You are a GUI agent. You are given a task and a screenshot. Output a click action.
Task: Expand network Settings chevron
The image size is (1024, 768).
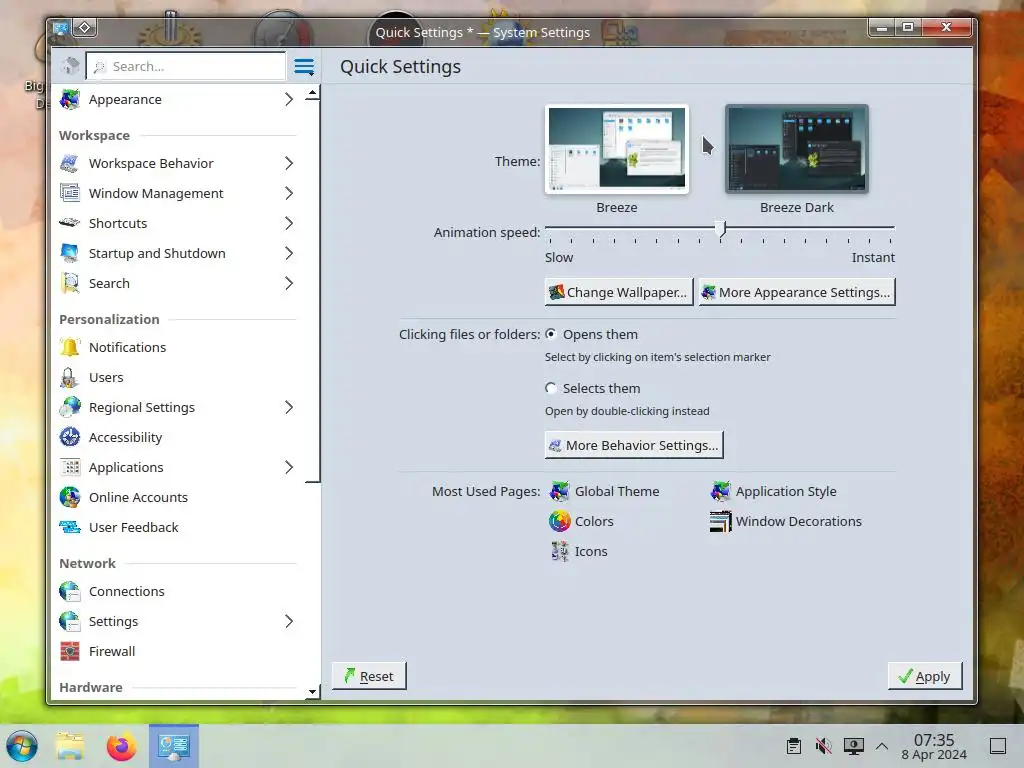289,622
